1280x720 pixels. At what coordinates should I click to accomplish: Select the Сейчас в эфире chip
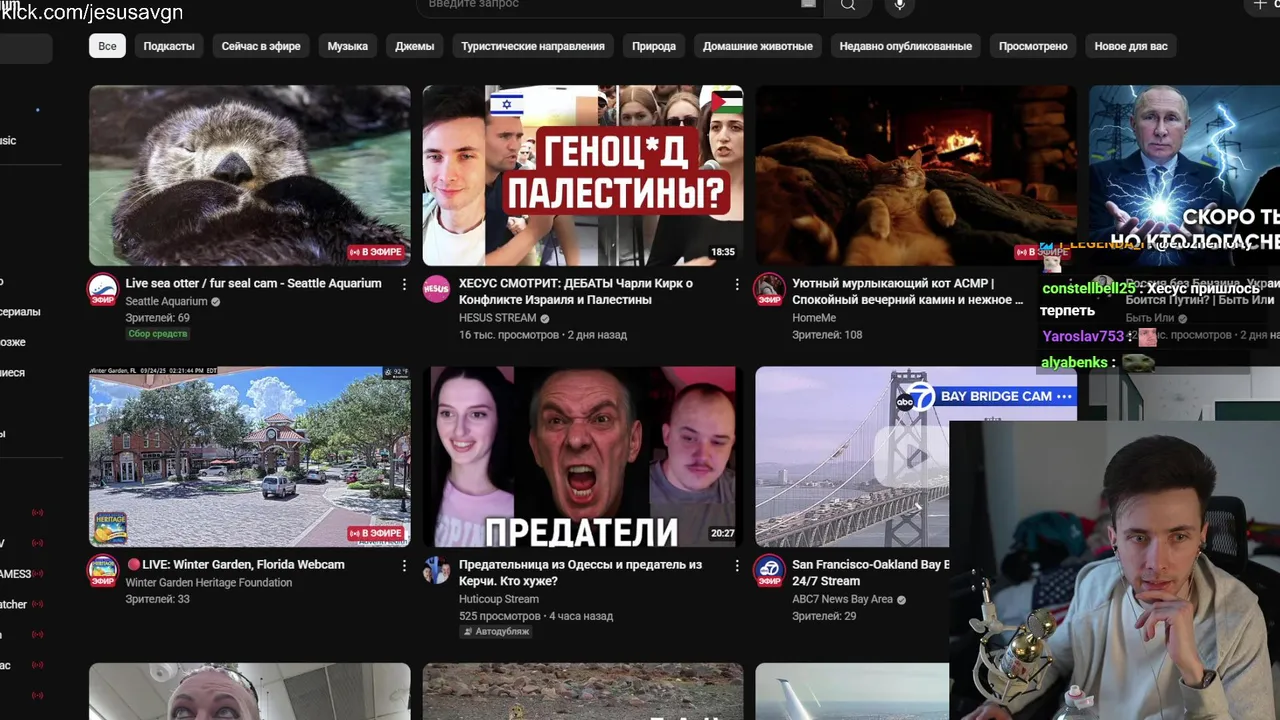(x=261, y=46)
